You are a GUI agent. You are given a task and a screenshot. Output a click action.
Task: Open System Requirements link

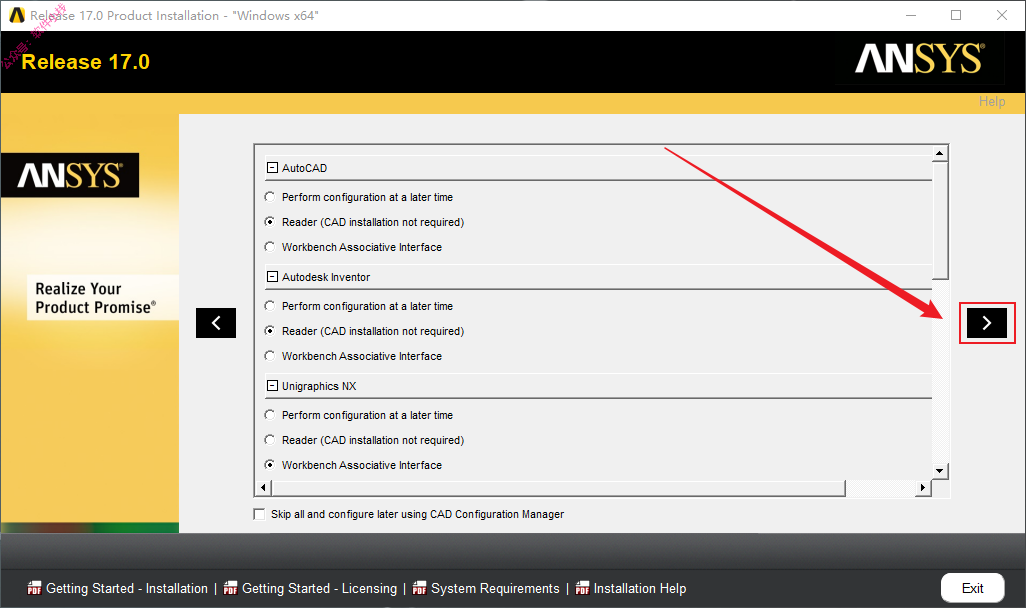pyautogui.click(x=495, y=588)
